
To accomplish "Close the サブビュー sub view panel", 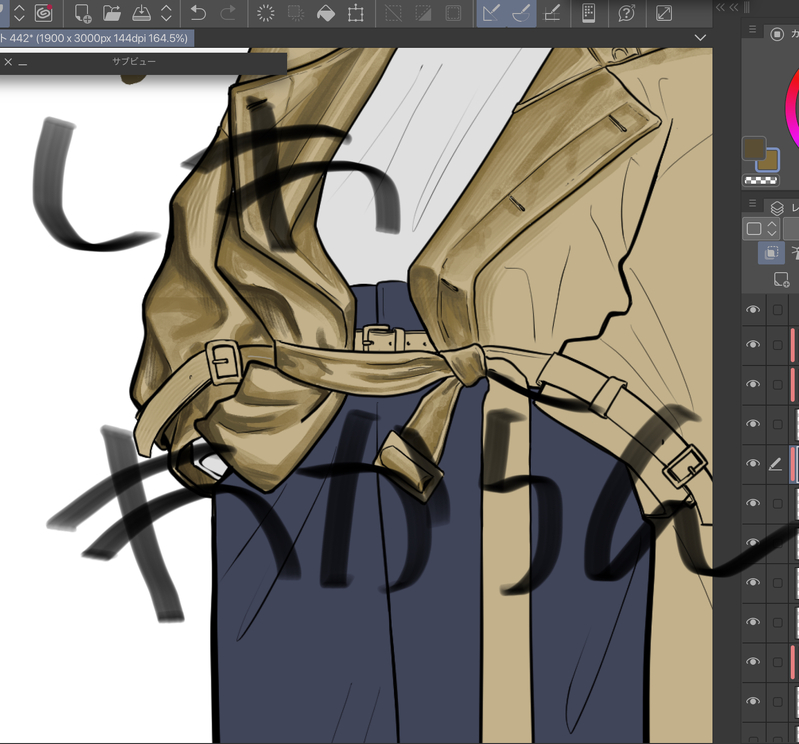I will tap(8, 62).
